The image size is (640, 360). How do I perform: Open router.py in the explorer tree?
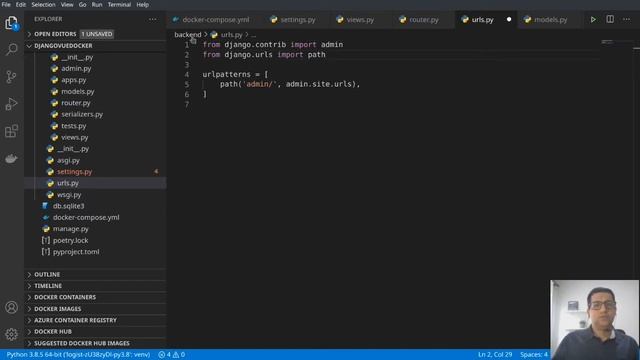click(76, 103)
